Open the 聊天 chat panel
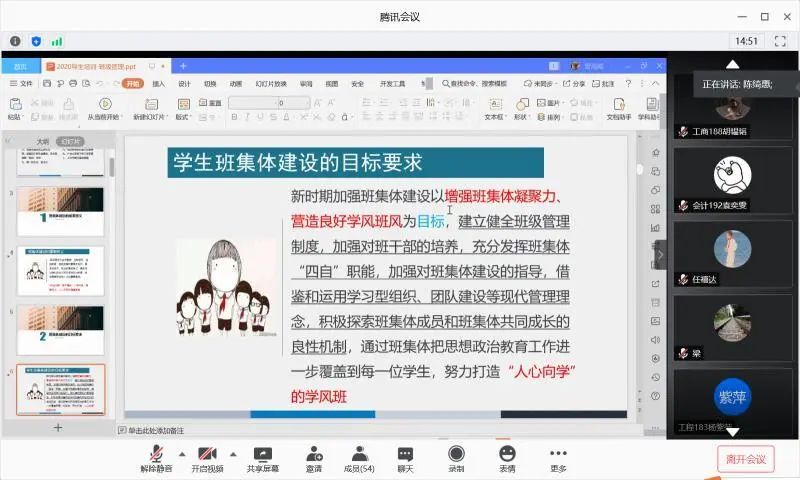This screenshot has height=480, width=800. pos(405,457)
